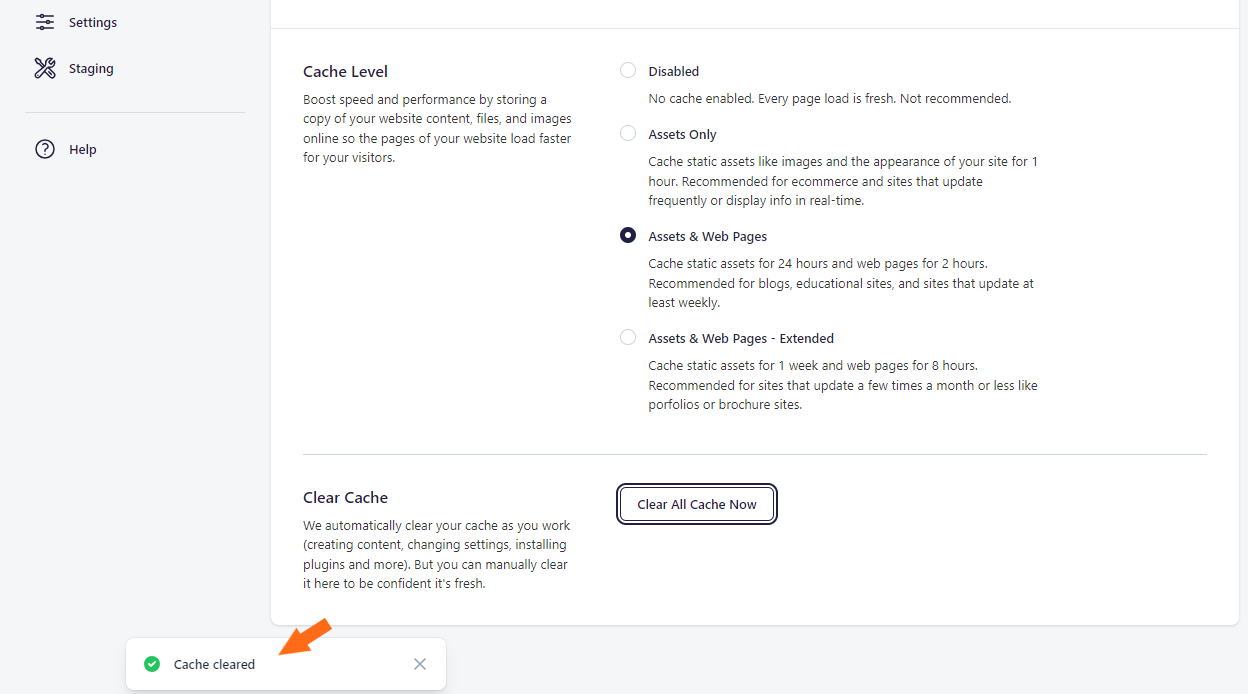Click the selected Assets & Web Pages radio
The height and width of the screenshot is (694, 1248).
628,235
